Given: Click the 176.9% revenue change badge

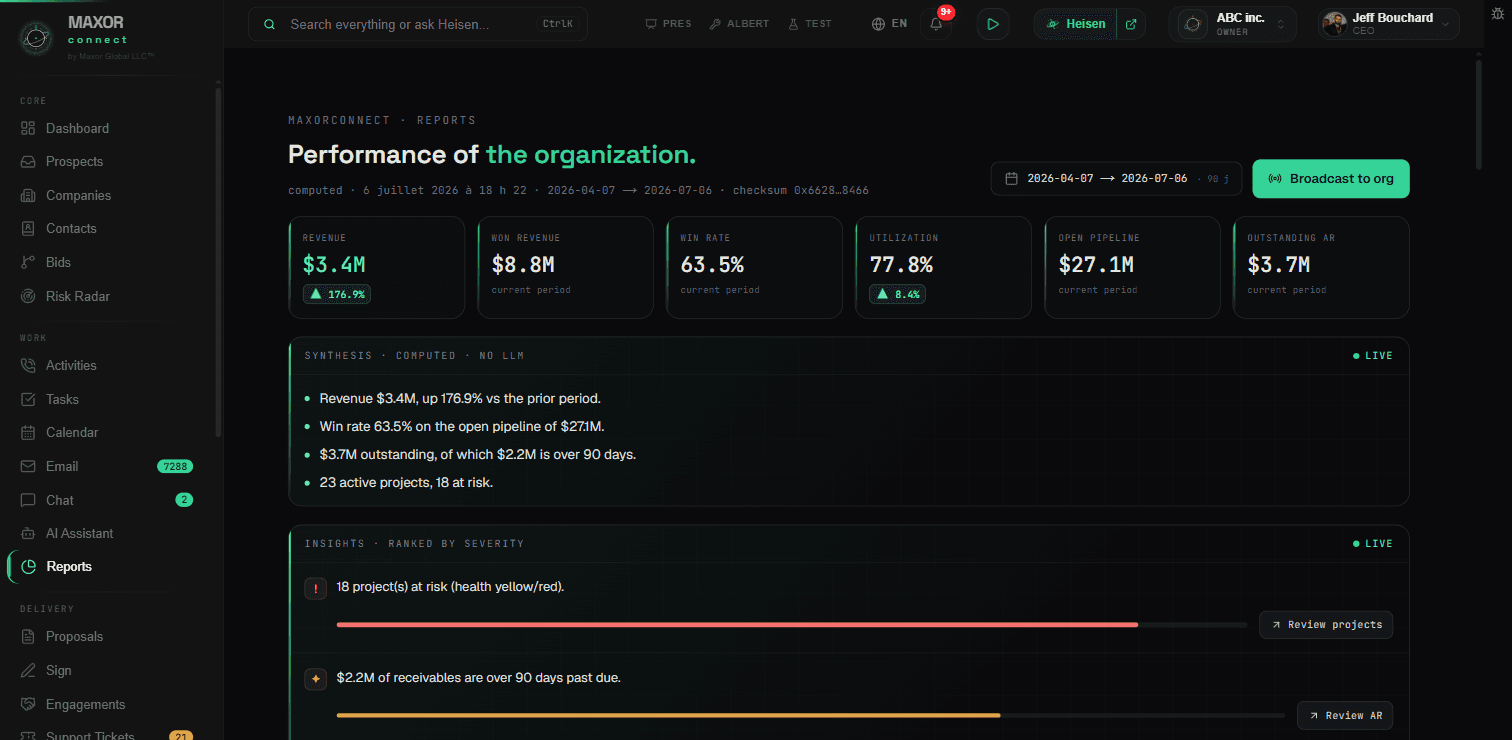Looking at the screenshot, I should point(337,294).
